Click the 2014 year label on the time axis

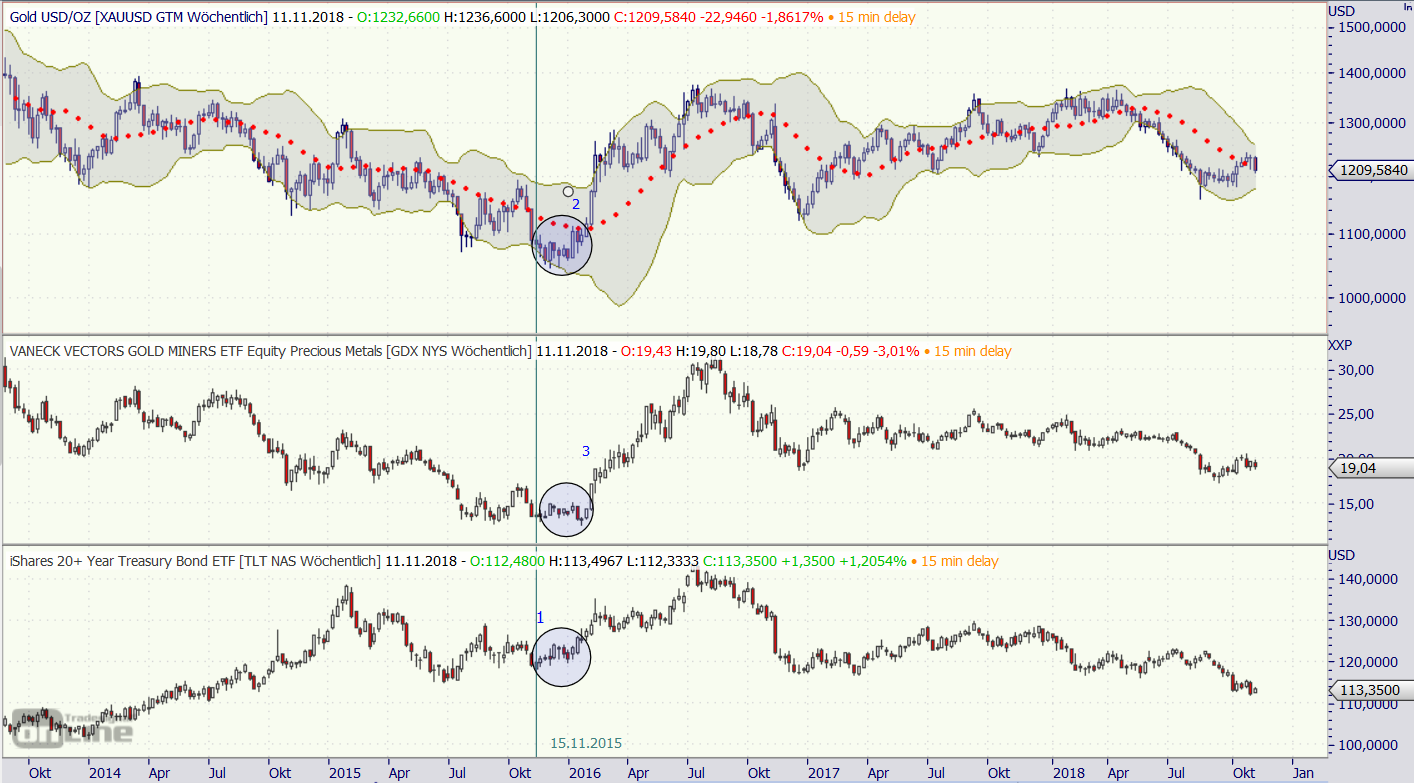(104, 773)
